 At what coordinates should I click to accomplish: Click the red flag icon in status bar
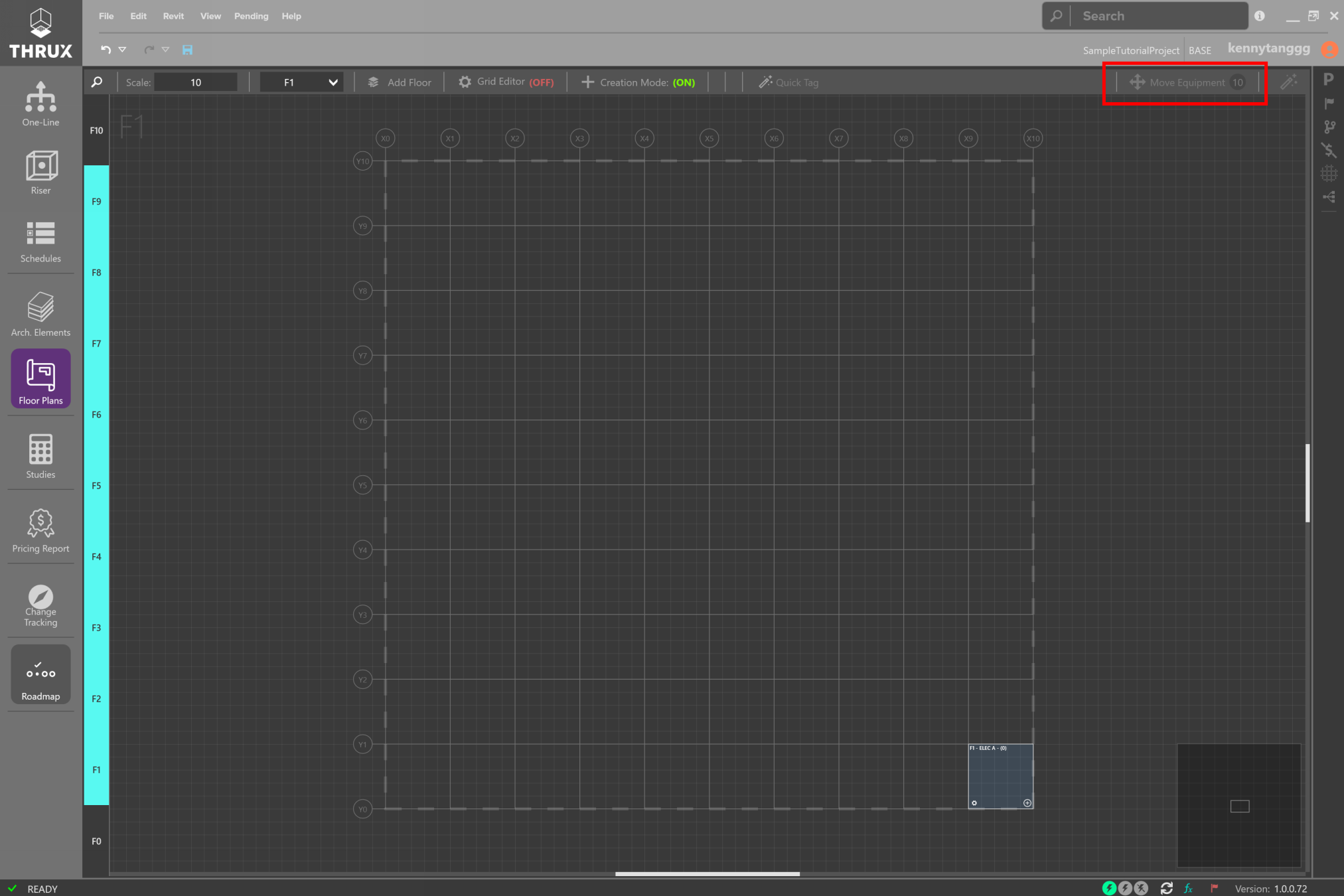pos(1214,888)
